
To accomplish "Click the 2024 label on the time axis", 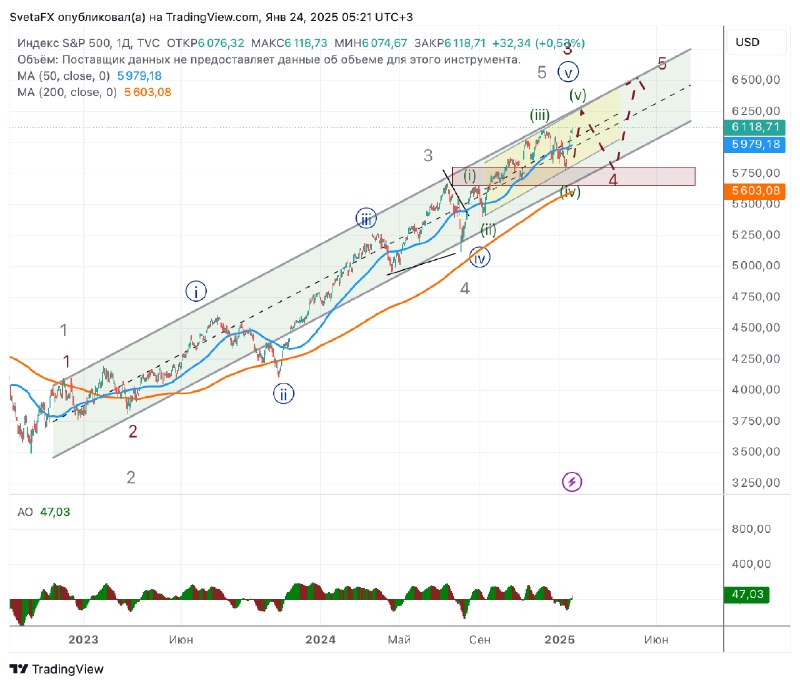I will [320, 640].
